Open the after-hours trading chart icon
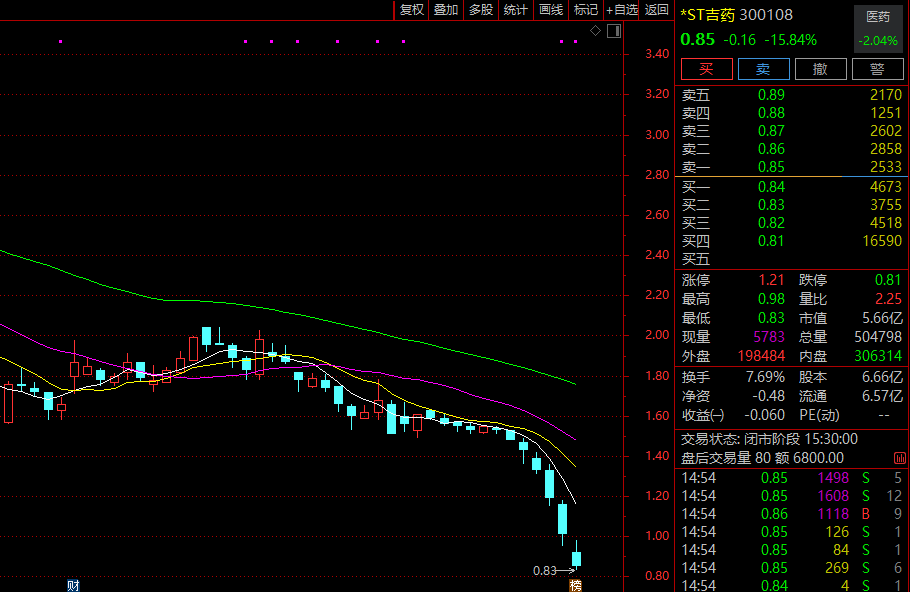 (900, 459)
